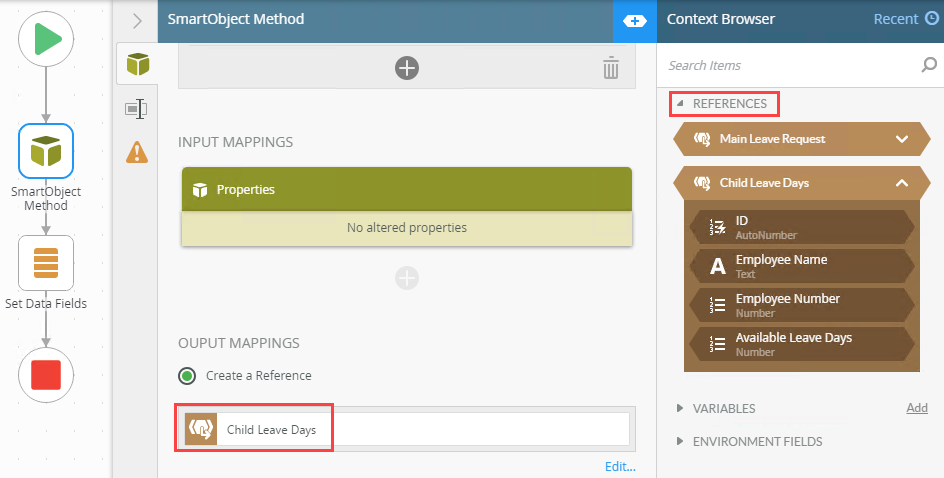Click the Add variables link
This screenshot has width=944, height=478.
[917, 408]
